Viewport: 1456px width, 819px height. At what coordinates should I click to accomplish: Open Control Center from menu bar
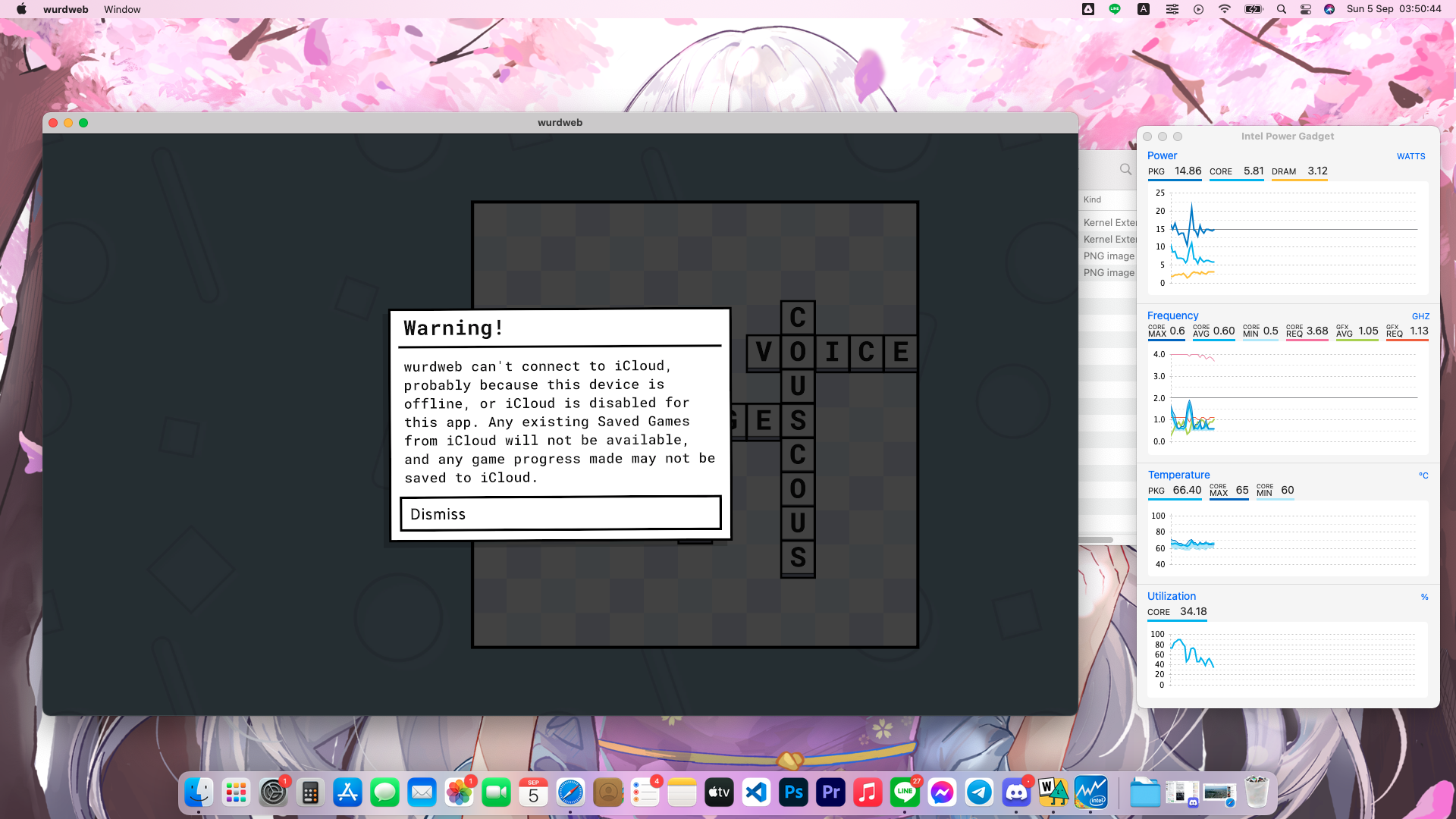[1306, 9]
